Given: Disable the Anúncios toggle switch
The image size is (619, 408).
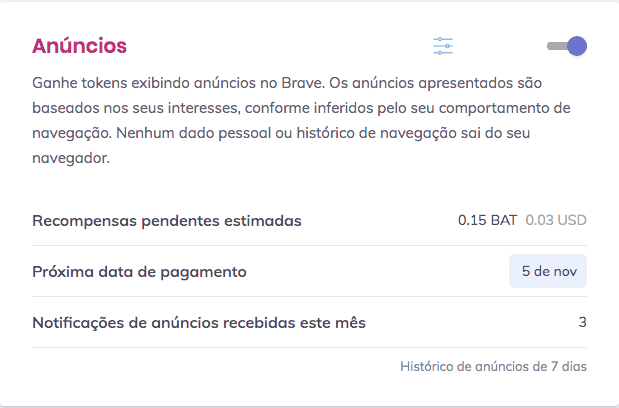Looking at the screenshot, I should [x=567, y=46].
